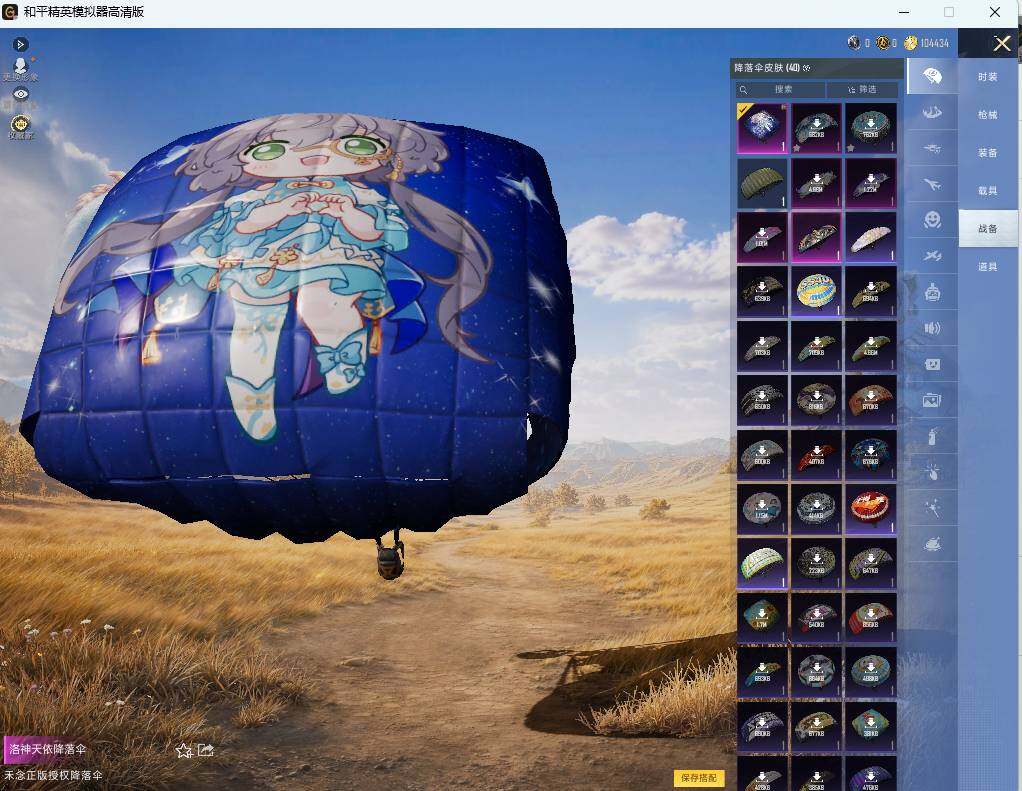Select the aircraft skin category icon
Viewport: 1022px width, 791px height.
(x=932, y=256)
